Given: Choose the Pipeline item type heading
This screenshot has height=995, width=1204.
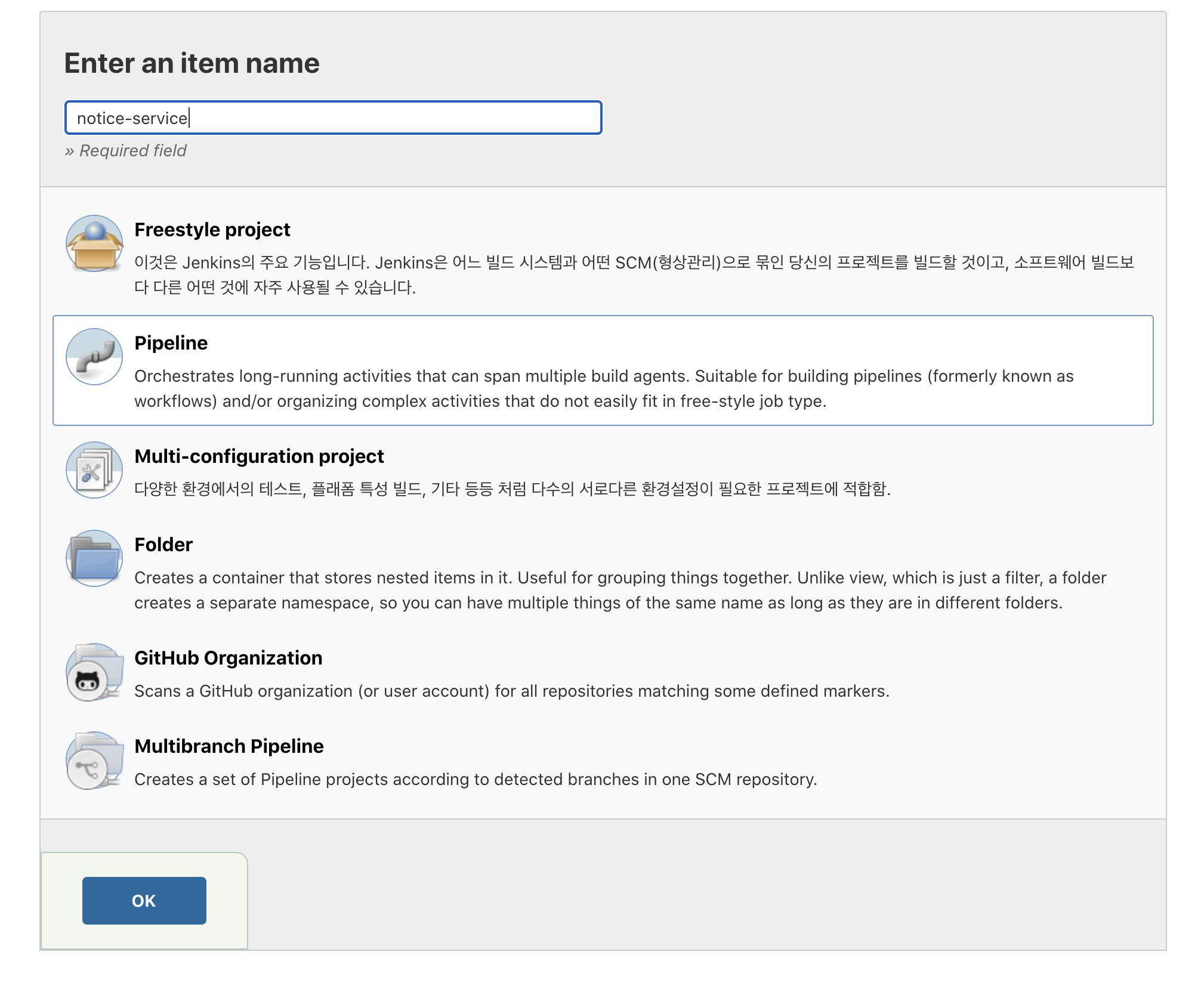Looking at the screenshot, I should pos(171,343).
